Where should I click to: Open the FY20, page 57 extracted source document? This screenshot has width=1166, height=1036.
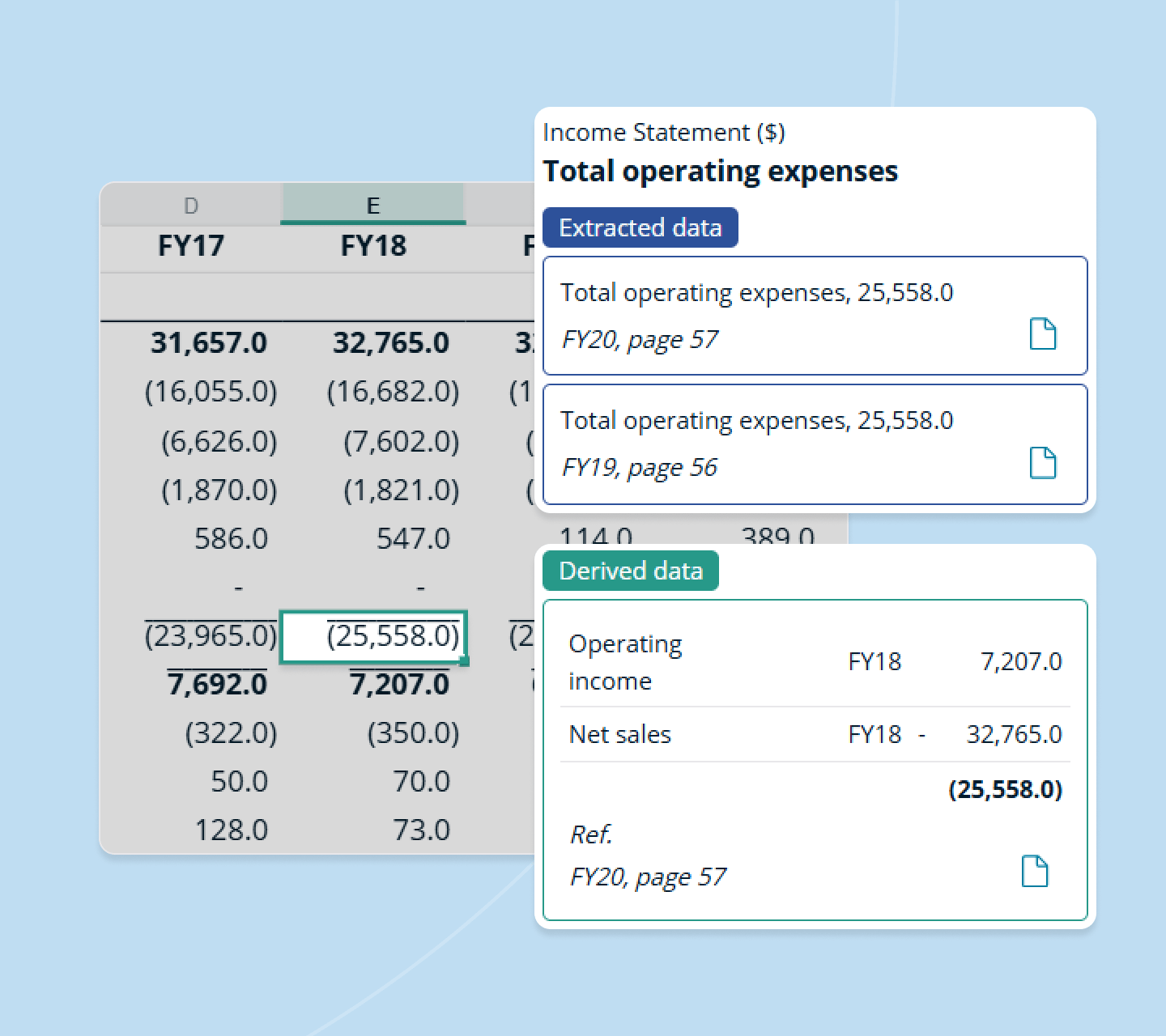point(1042,333)
